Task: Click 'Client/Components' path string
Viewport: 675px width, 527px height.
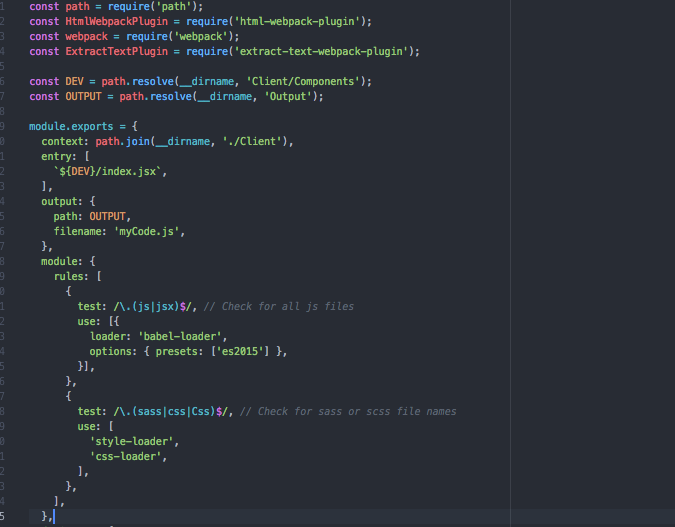Action: (x=303, y=81)
